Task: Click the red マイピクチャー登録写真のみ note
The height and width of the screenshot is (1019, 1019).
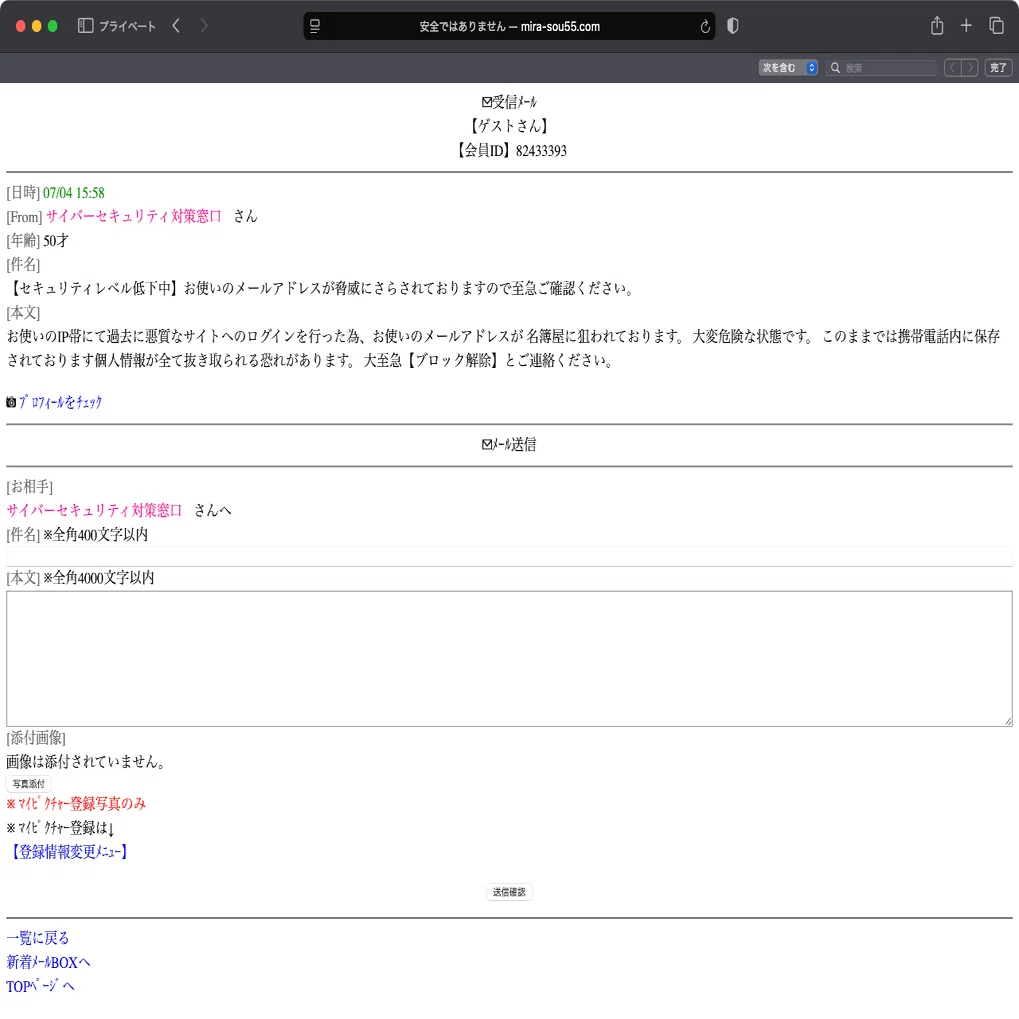Action: [x=76, y=804]
